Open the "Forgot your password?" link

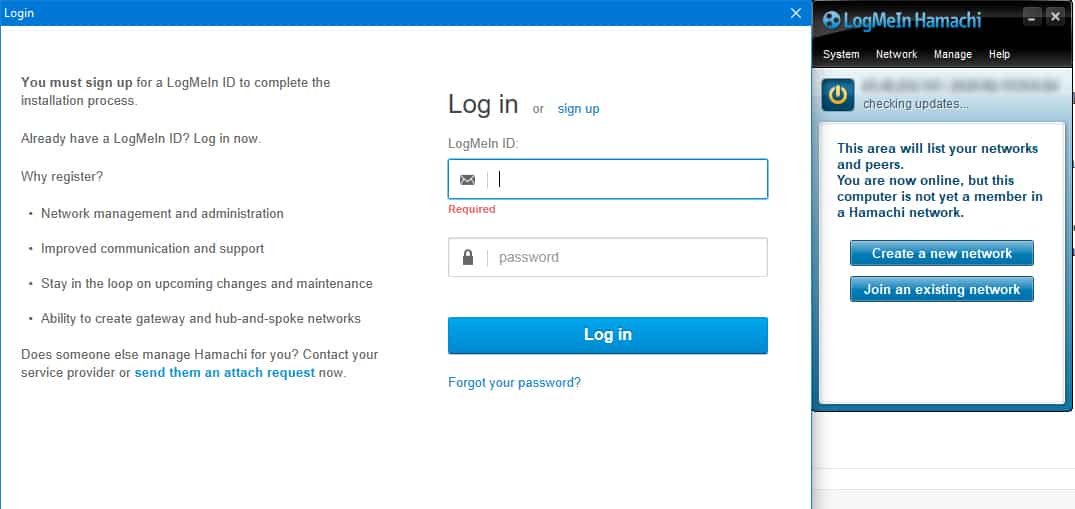click(x=514, y=382)
